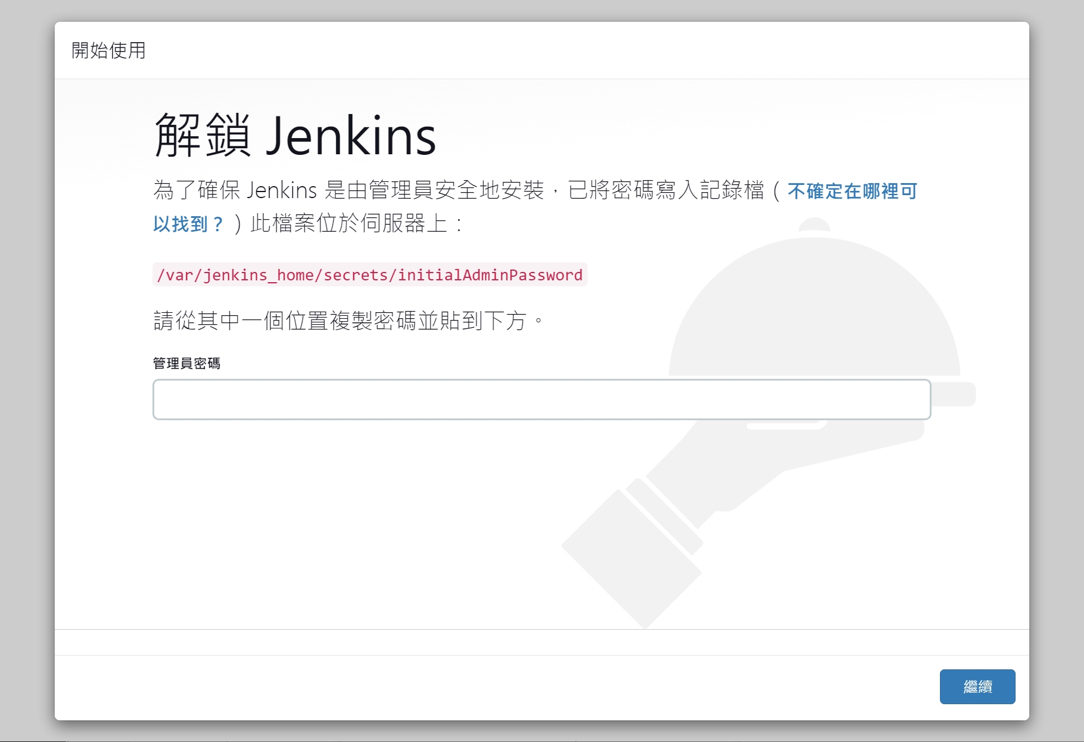Click the 請從其中一個位置複製密碼並貼到下方 instruction text
The height and width of the screenshot is (742, 1084).
tap(348, 321)
